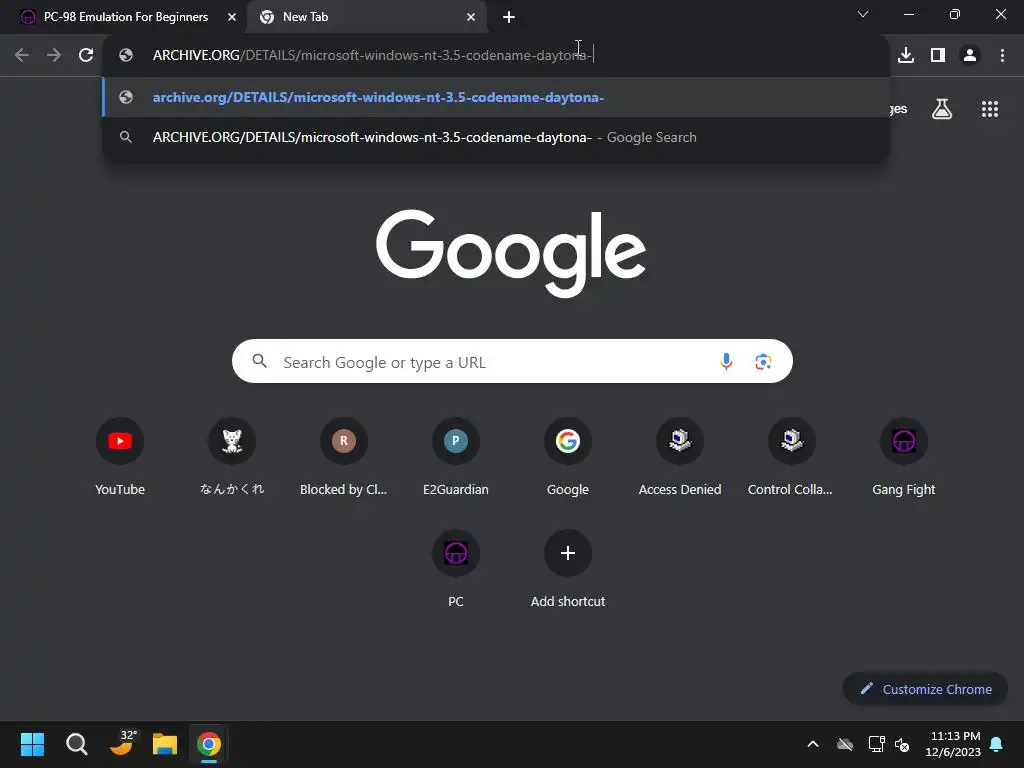The image size is (1024, 768).
Task: Close the New Tab tab
Action: click(x=471, y=17)
